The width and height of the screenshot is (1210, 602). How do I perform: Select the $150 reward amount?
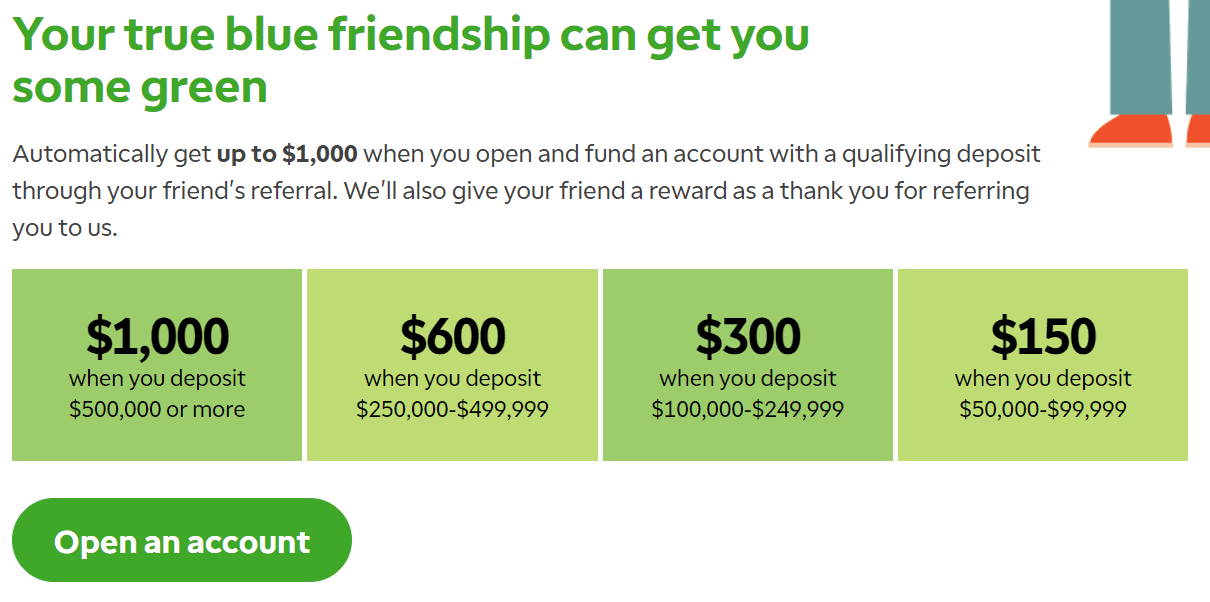1043,336
